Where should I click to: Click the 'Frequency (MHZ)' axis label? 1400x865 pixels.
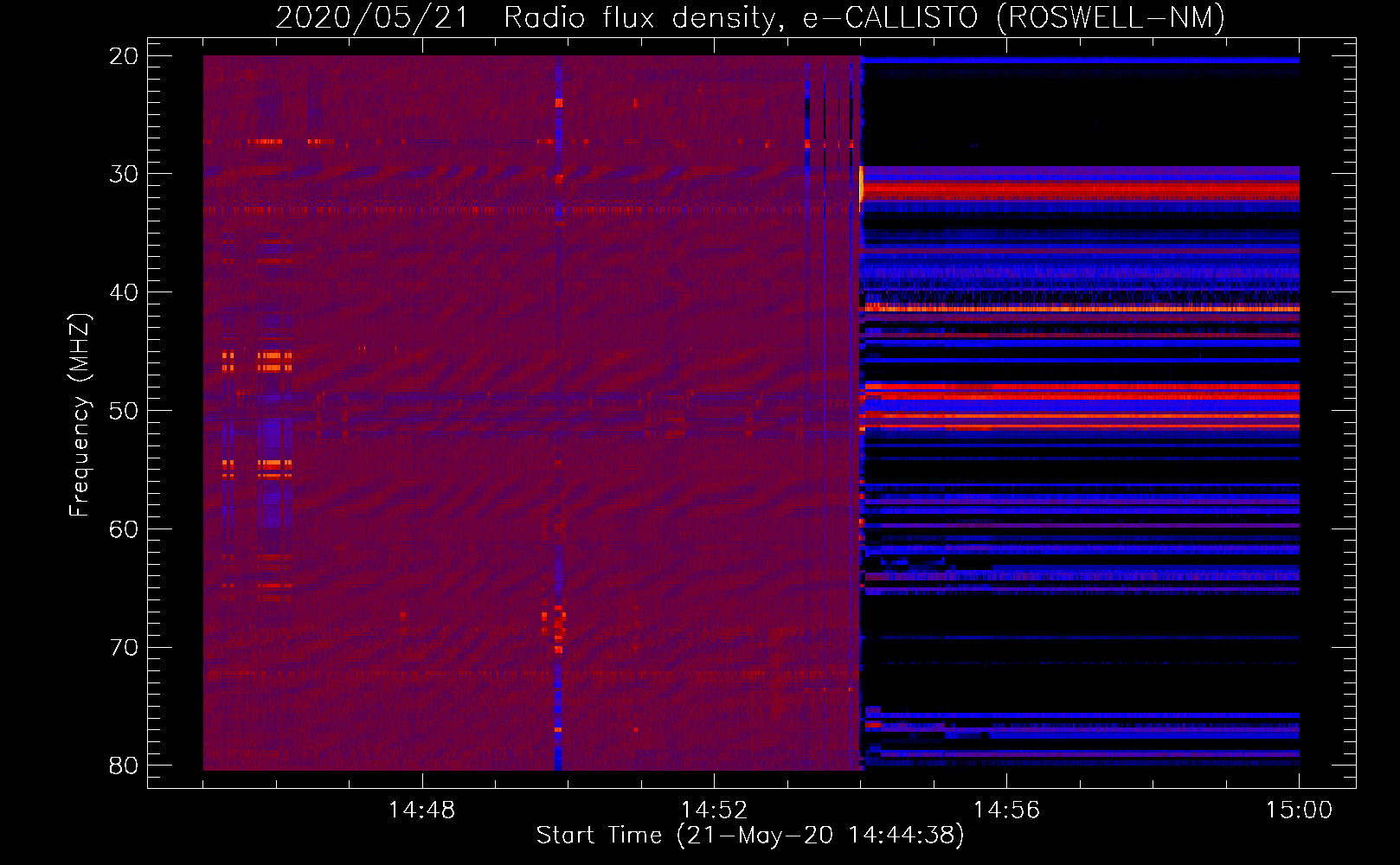pos(80,415)
